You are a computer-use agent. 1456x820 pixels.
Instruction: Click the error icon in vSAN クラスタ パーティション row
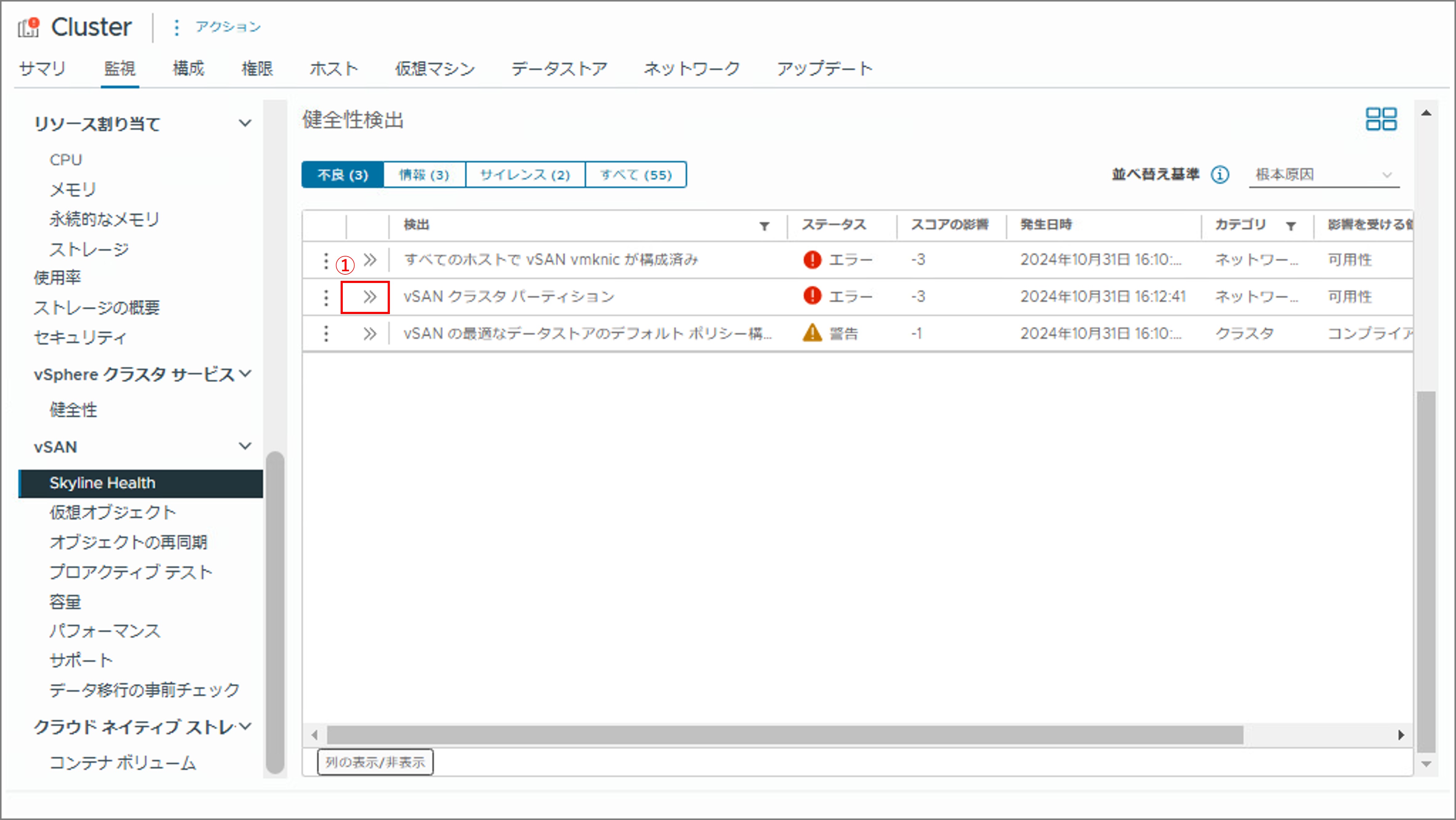812,296
